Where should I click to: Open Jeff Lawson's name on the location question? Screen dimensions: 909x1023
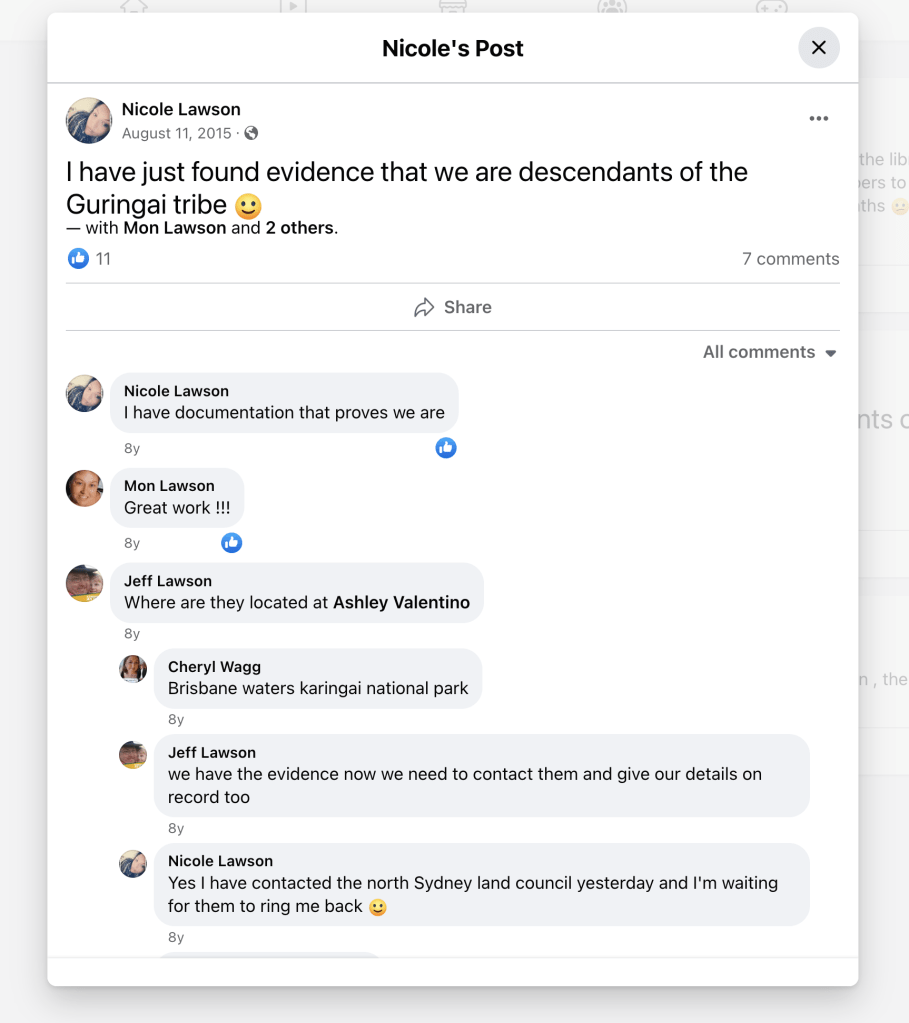pos(168,581)
